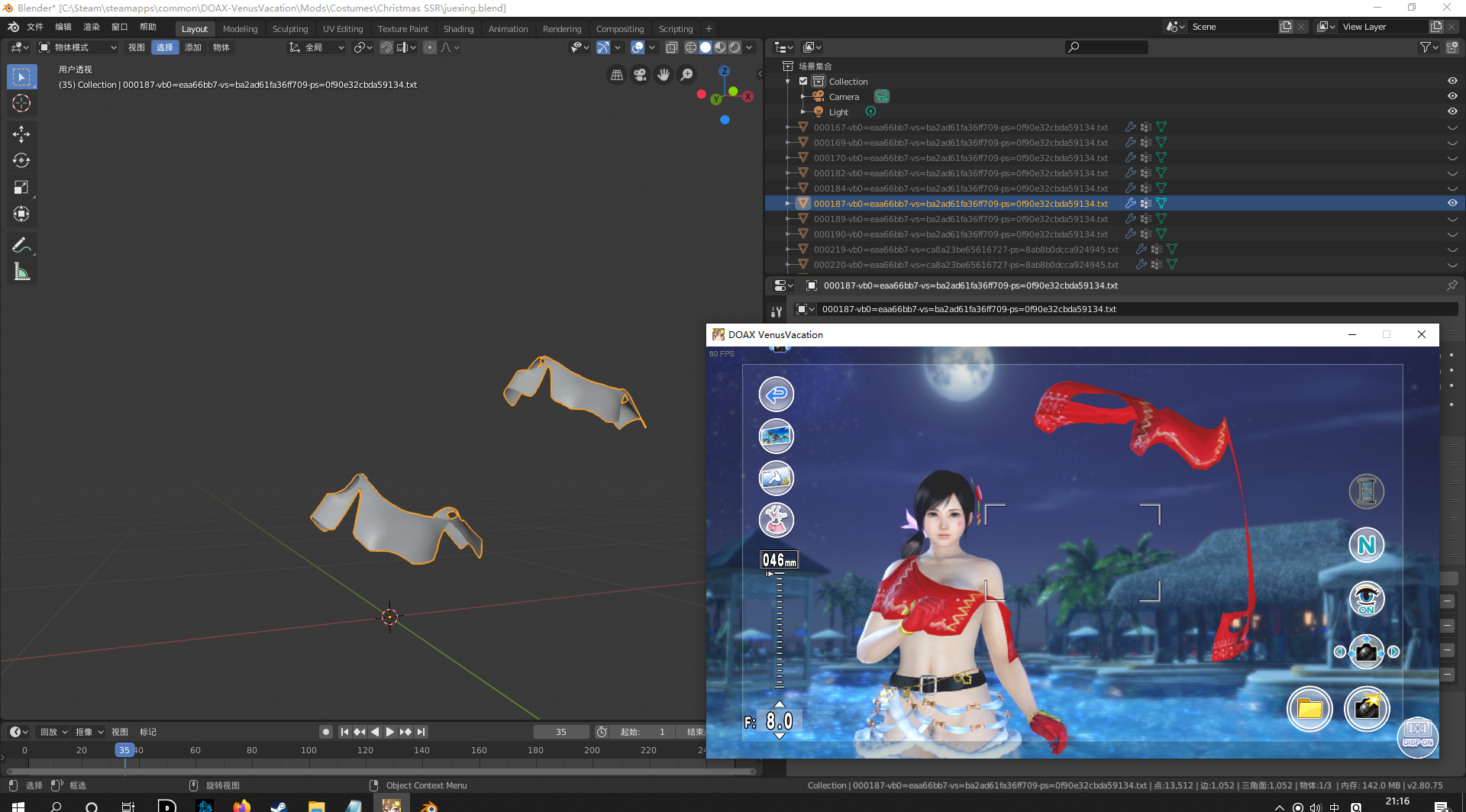The image size is (1466, 812).
Task: Click the hourglass icon in DOAX
Action: tap(1367, 491)
